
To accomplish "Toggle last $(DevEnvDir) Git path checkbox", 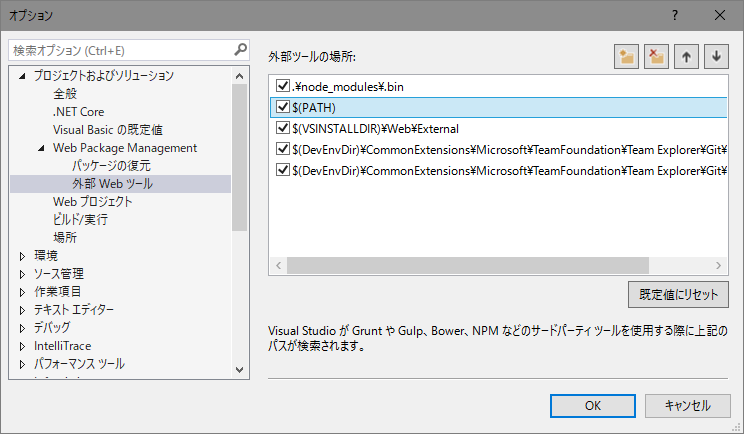I will point(283,170).
